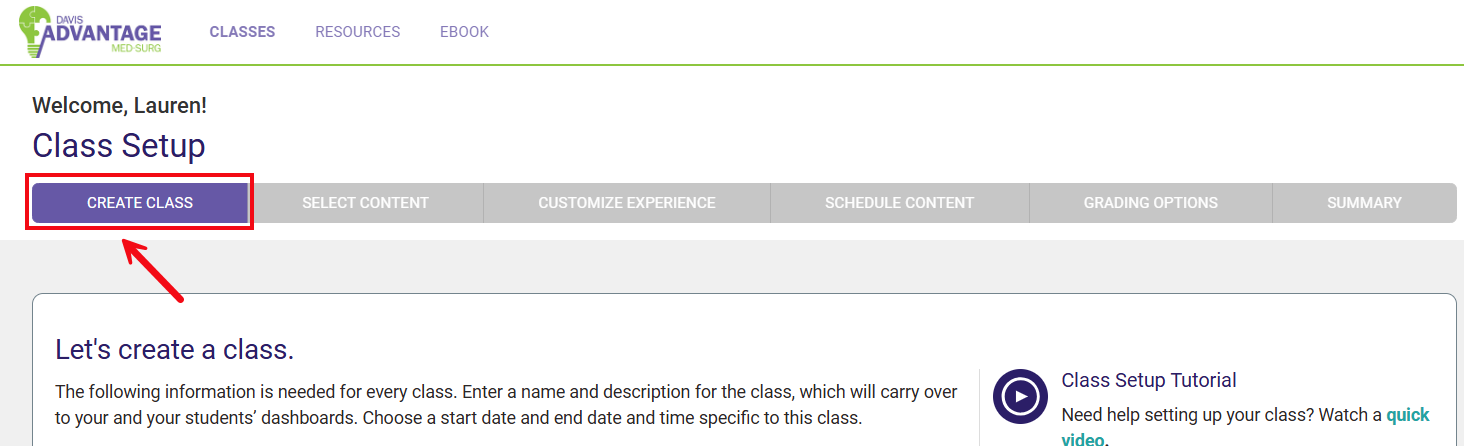Click the lightbulb icon in the logo
Viewport: 1464px width, 446px height.
coord(34,30)
